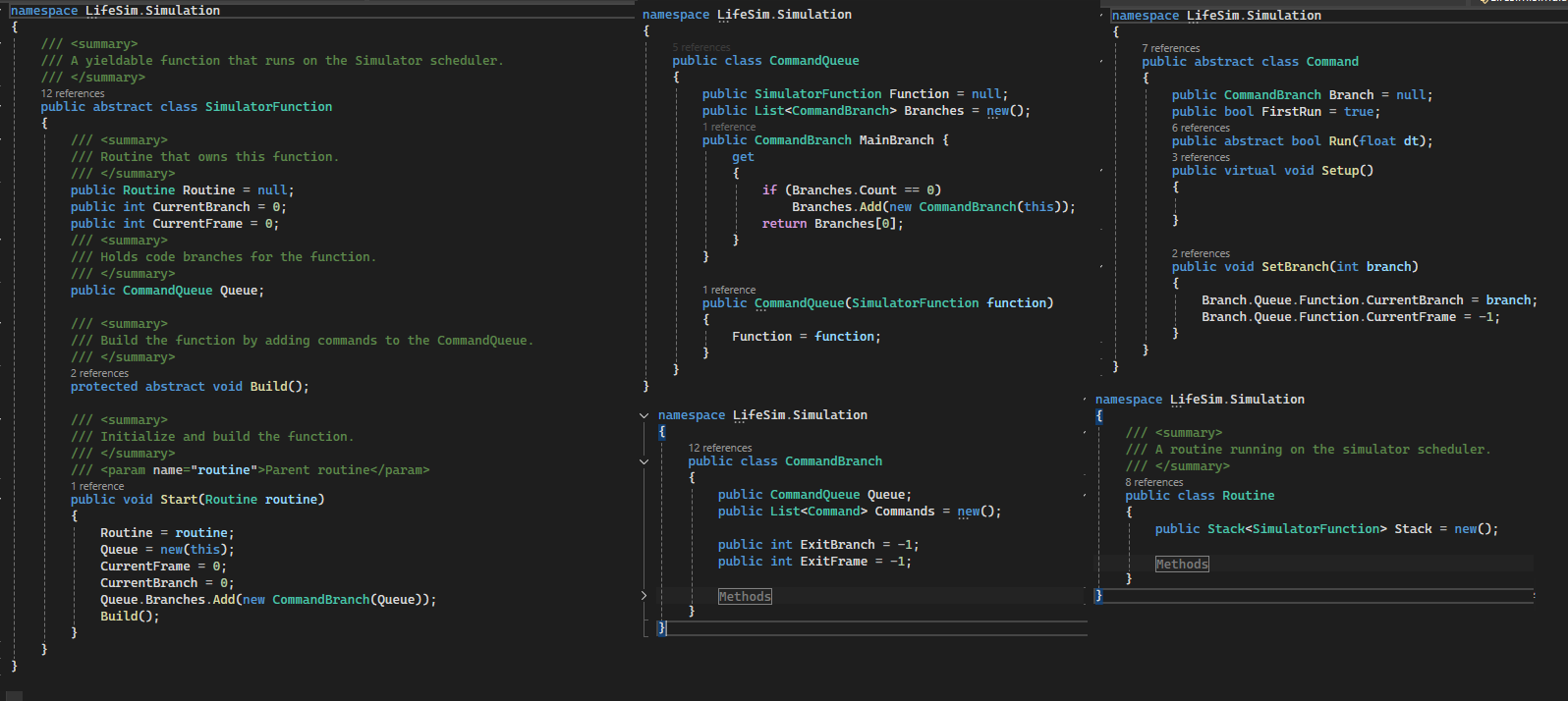The image size is (1568, 701).
Task: Show 1 reference above CommandQueue constructor
Action: tap(729, 290)
